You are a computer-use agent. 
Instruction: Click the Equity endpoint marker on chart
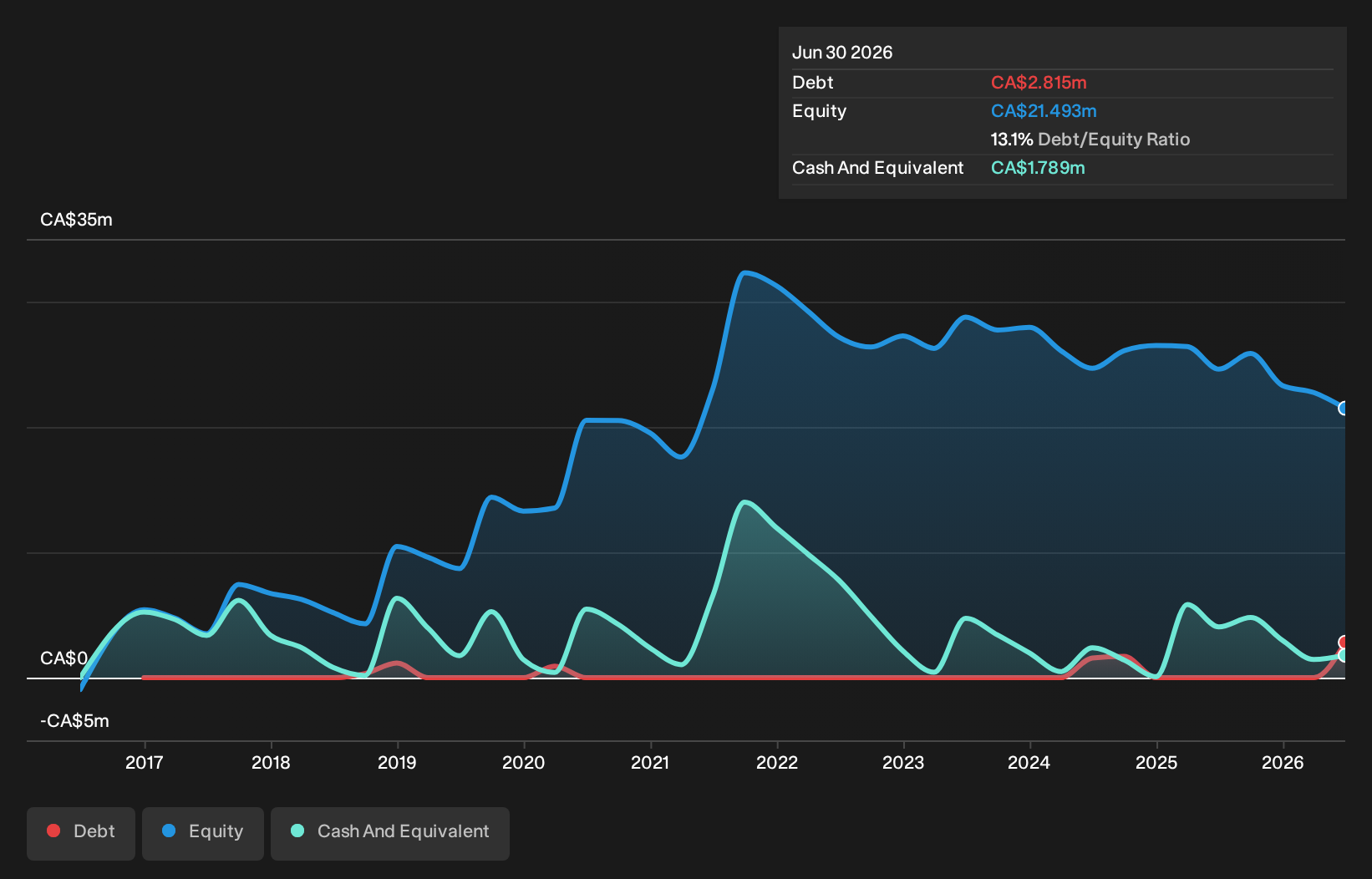(x=1344, y=409)
